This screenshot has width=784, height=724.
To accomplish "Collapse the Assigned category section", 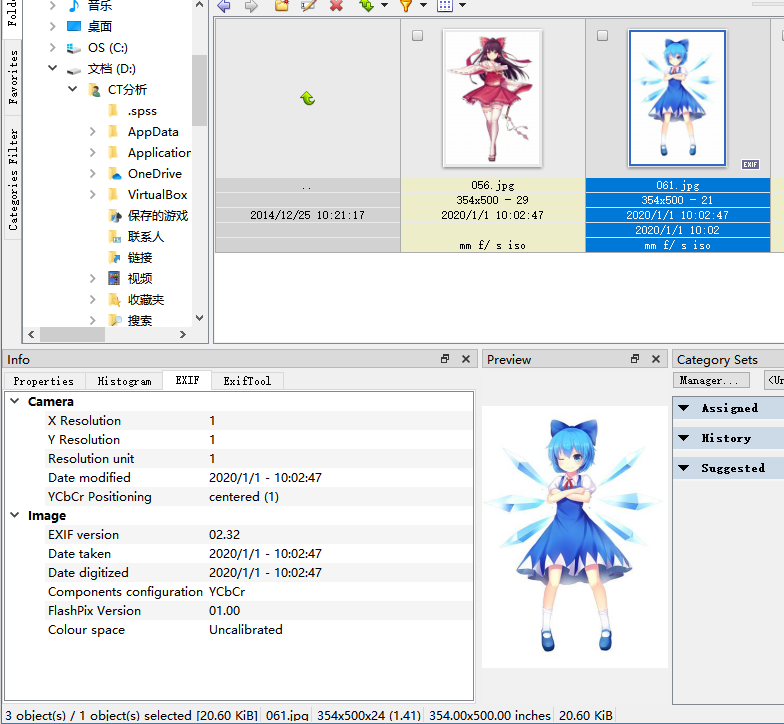I will 684,408.
